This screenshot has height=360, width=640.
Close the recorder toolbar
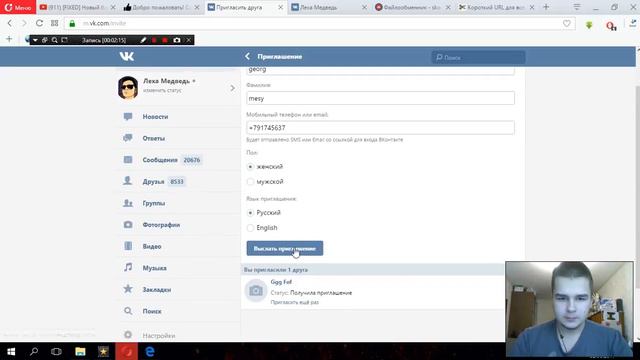[189, 40]
